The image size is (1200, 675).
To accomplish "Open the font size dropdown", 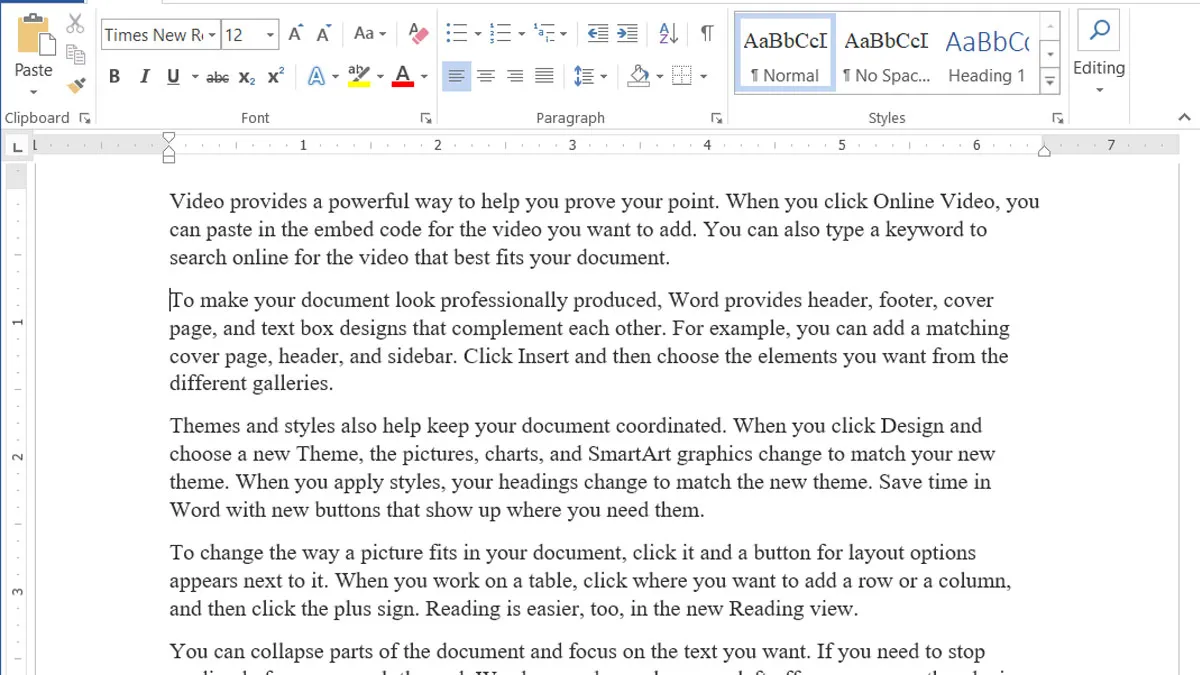I will 270,35.
